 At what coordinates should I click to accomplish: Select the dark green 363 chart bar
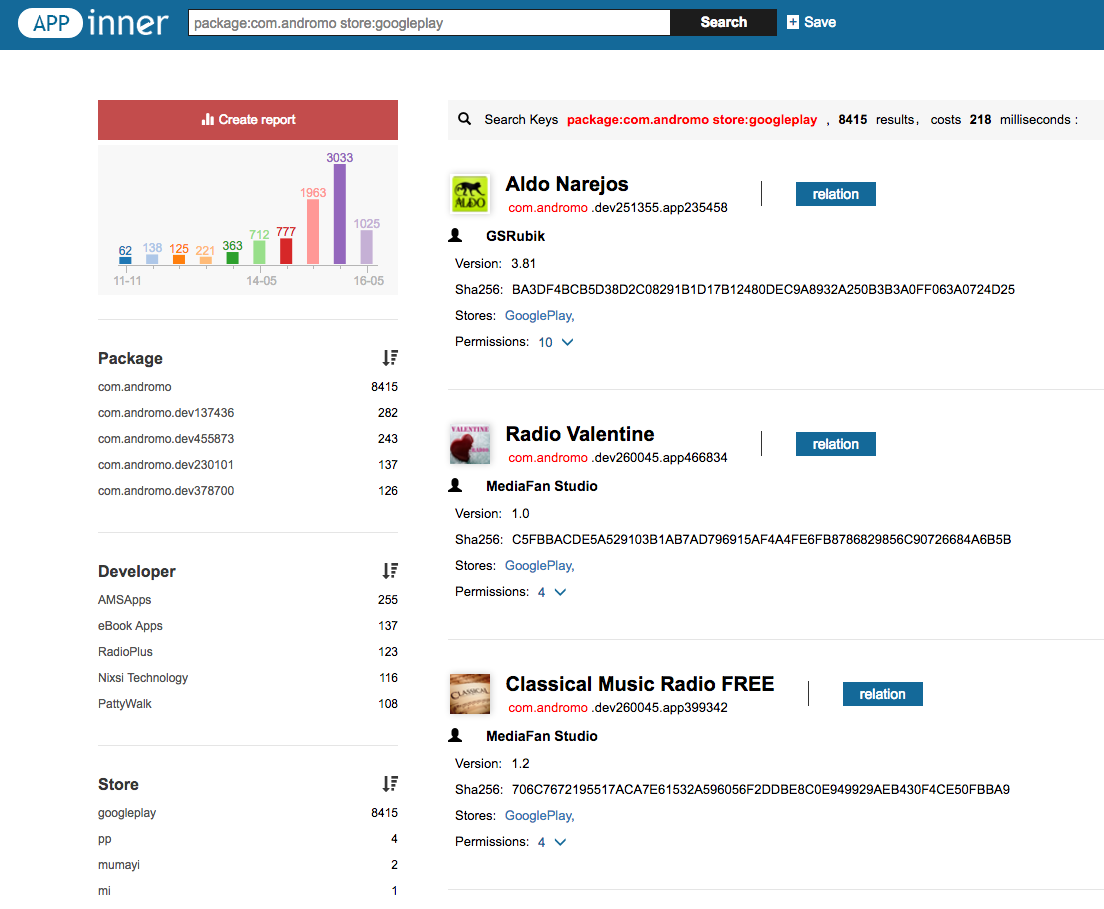232,258
